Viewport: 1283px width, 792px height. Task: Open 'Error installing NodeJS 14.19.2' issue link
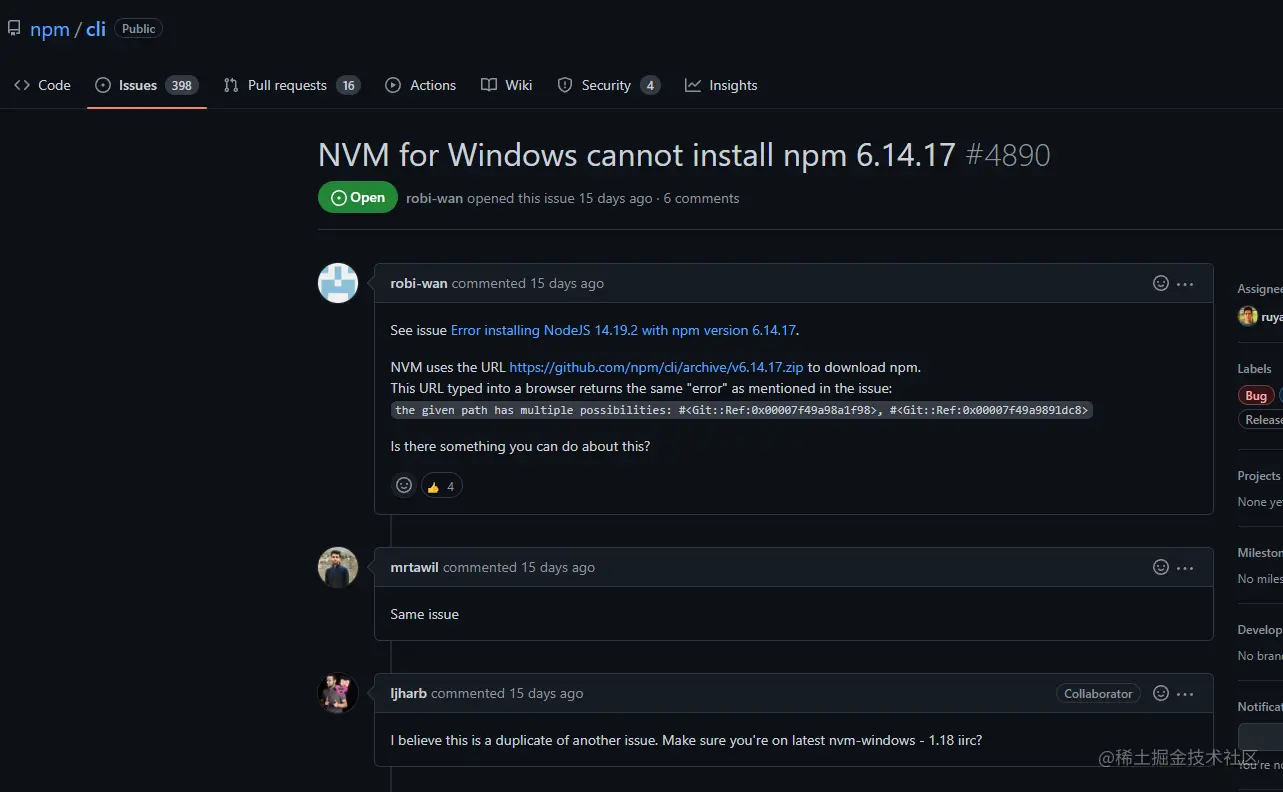coord(623,330)
